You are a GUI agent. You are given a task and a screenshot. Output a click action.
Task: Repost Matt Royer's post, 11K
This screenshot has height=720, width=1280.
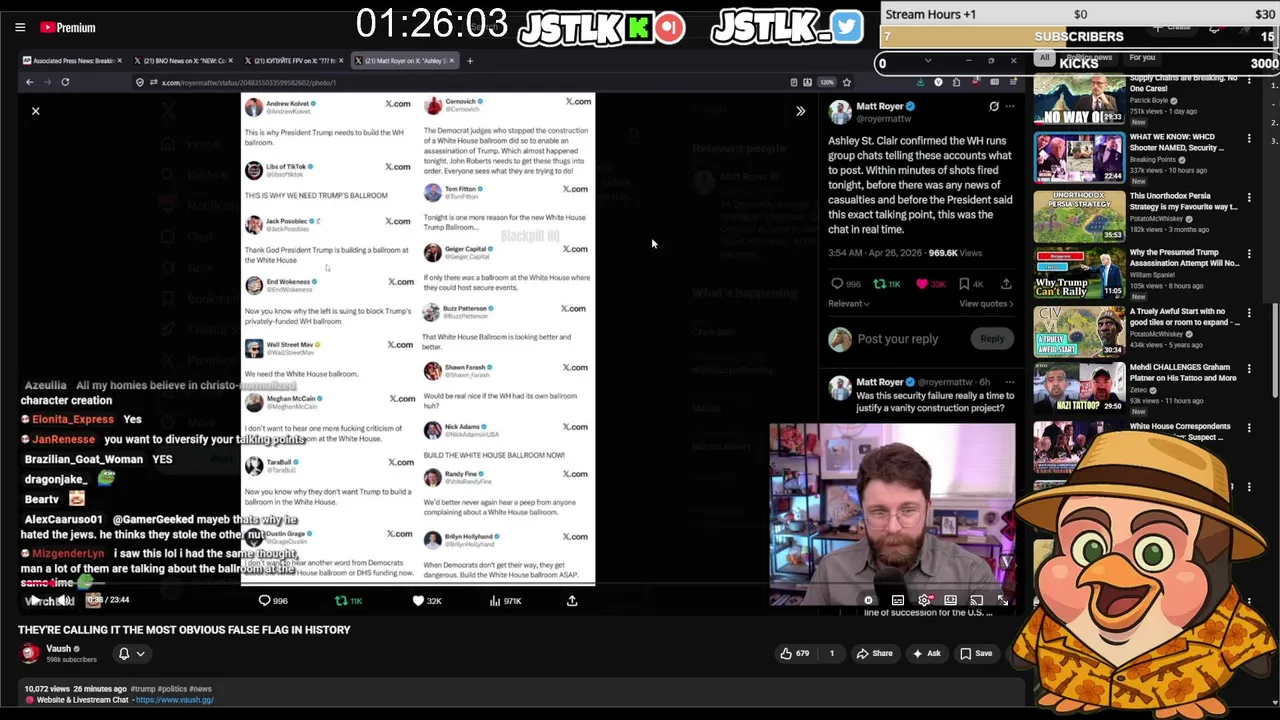pyautogui.click(x=887, y=284)
